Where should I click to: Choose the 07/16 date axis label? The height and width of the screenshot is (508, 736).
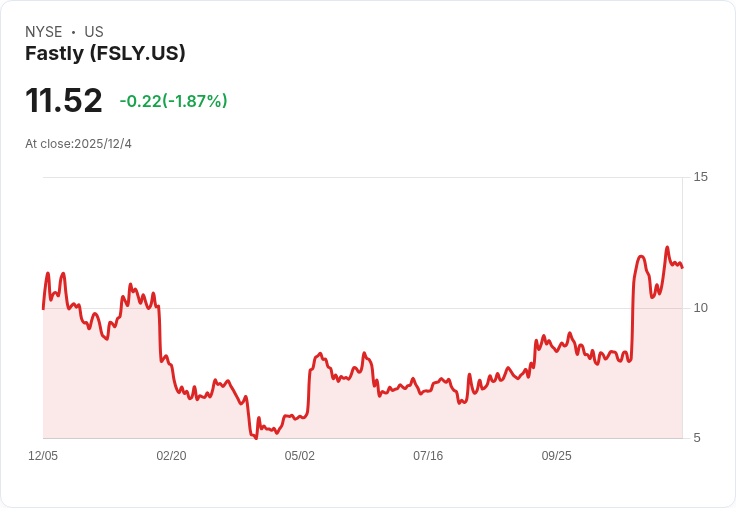coord(428,456)
